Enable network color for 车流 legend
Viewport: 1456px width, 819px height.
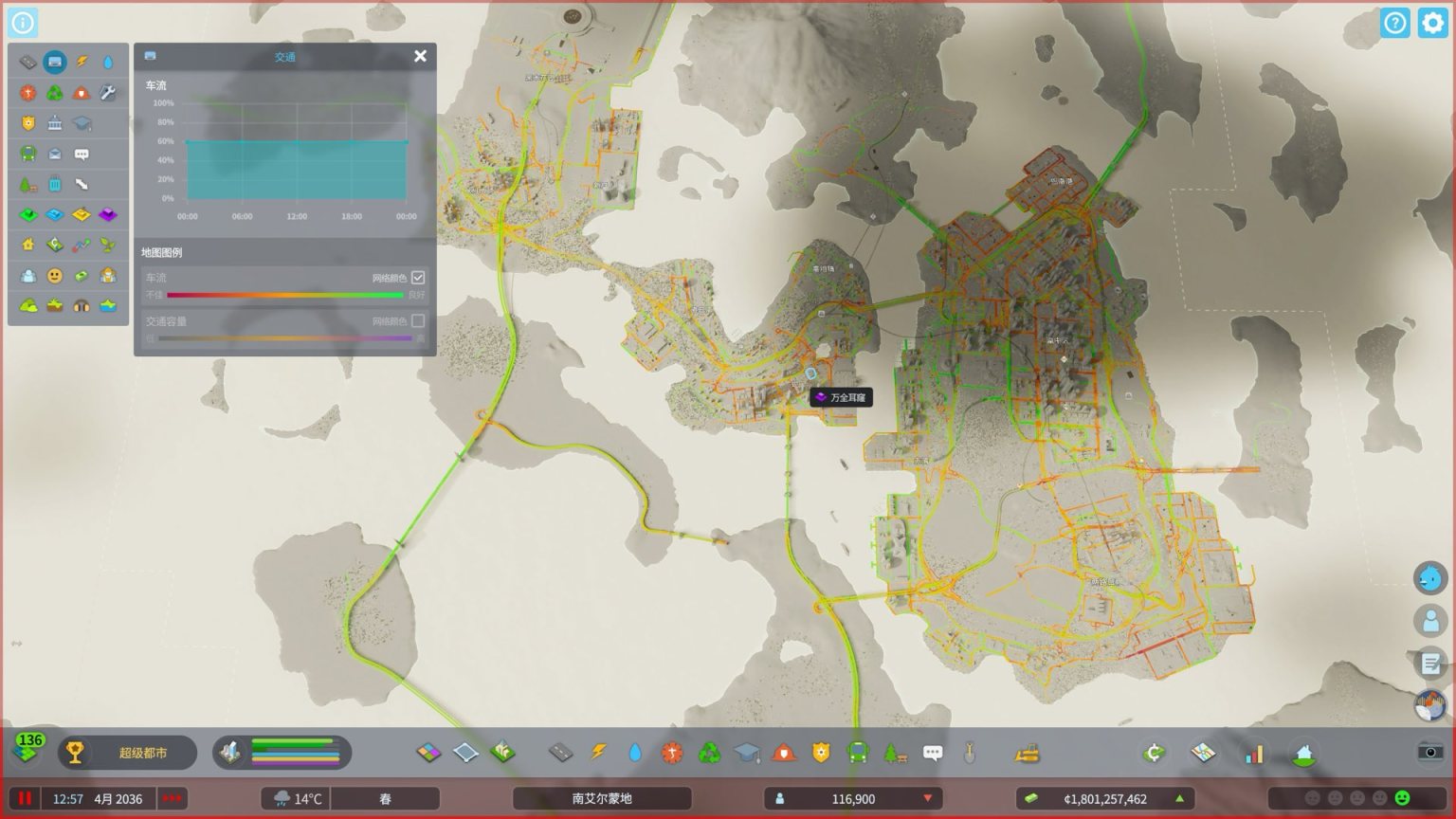(418, 278)
